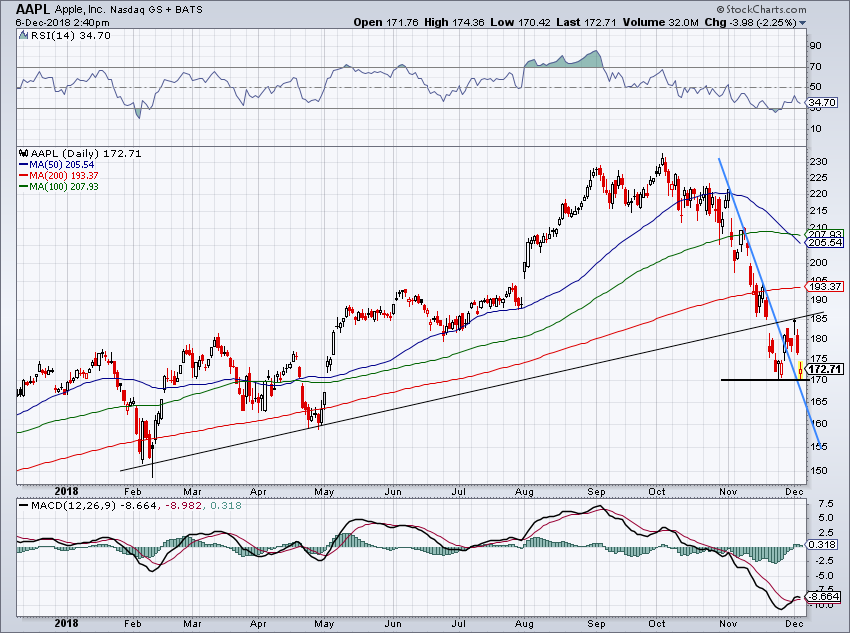Open the dropdown arrow beside Chg value

pos(803,23)
